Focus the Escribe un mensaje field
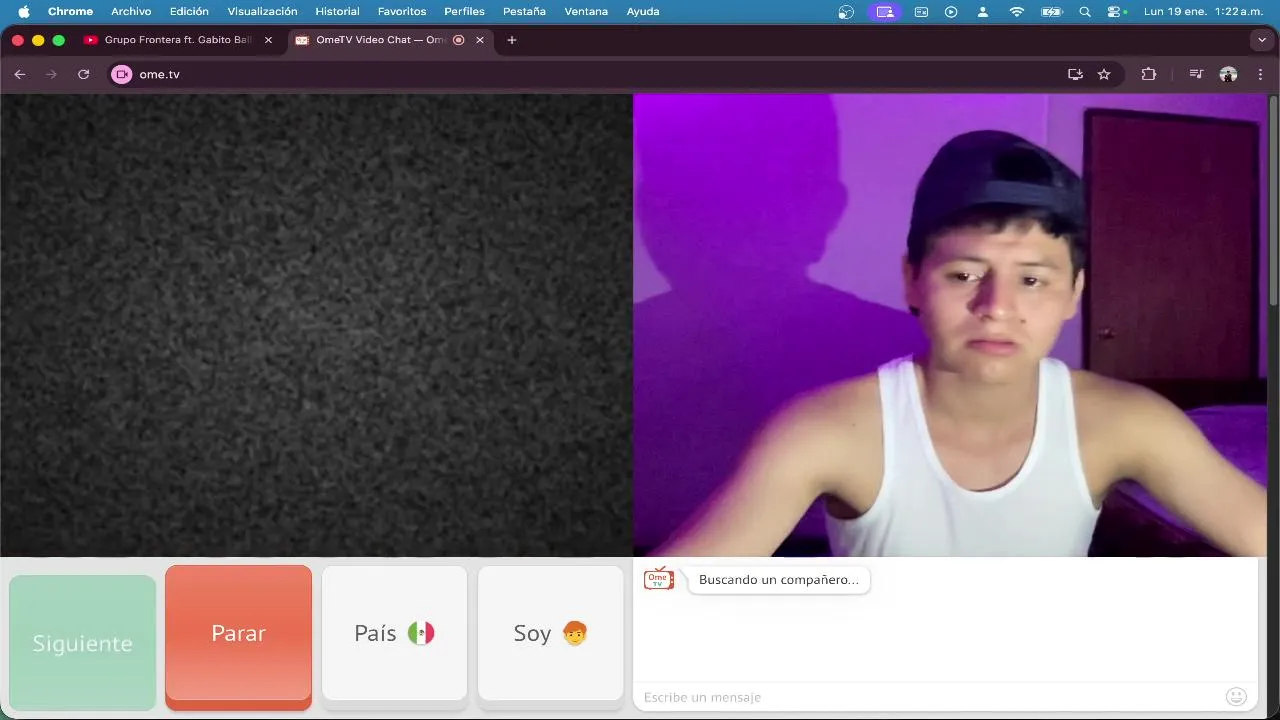 pyautogui.click(x=930, y=697)
